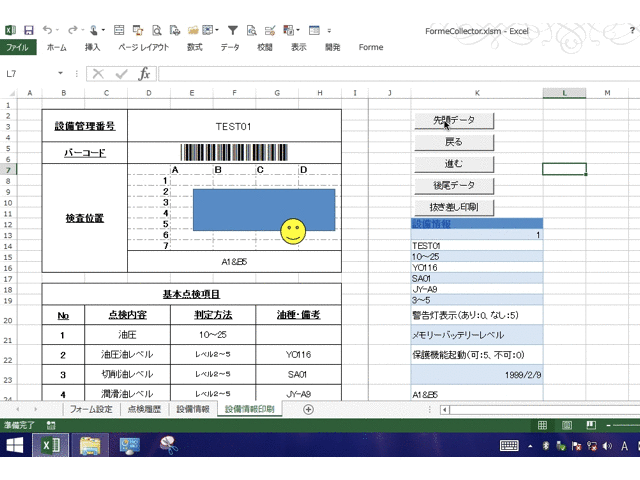
Task: Click the Windows Start button
Action: (x=15, y=445)
